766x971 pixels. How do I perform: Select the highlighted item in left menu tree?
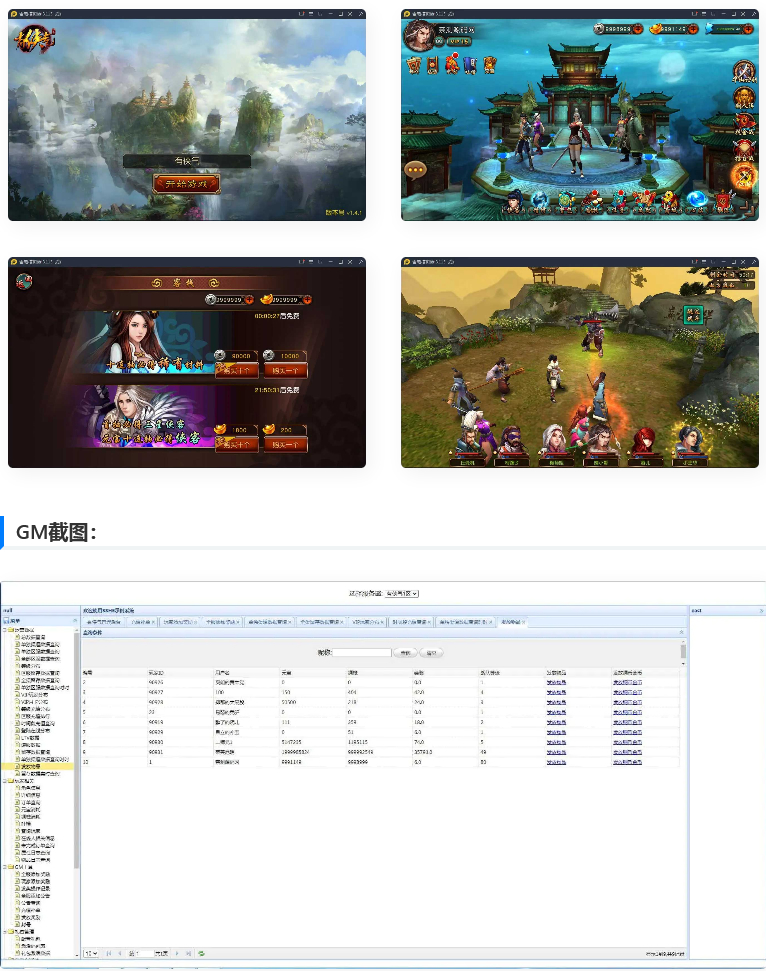point(32,766)
